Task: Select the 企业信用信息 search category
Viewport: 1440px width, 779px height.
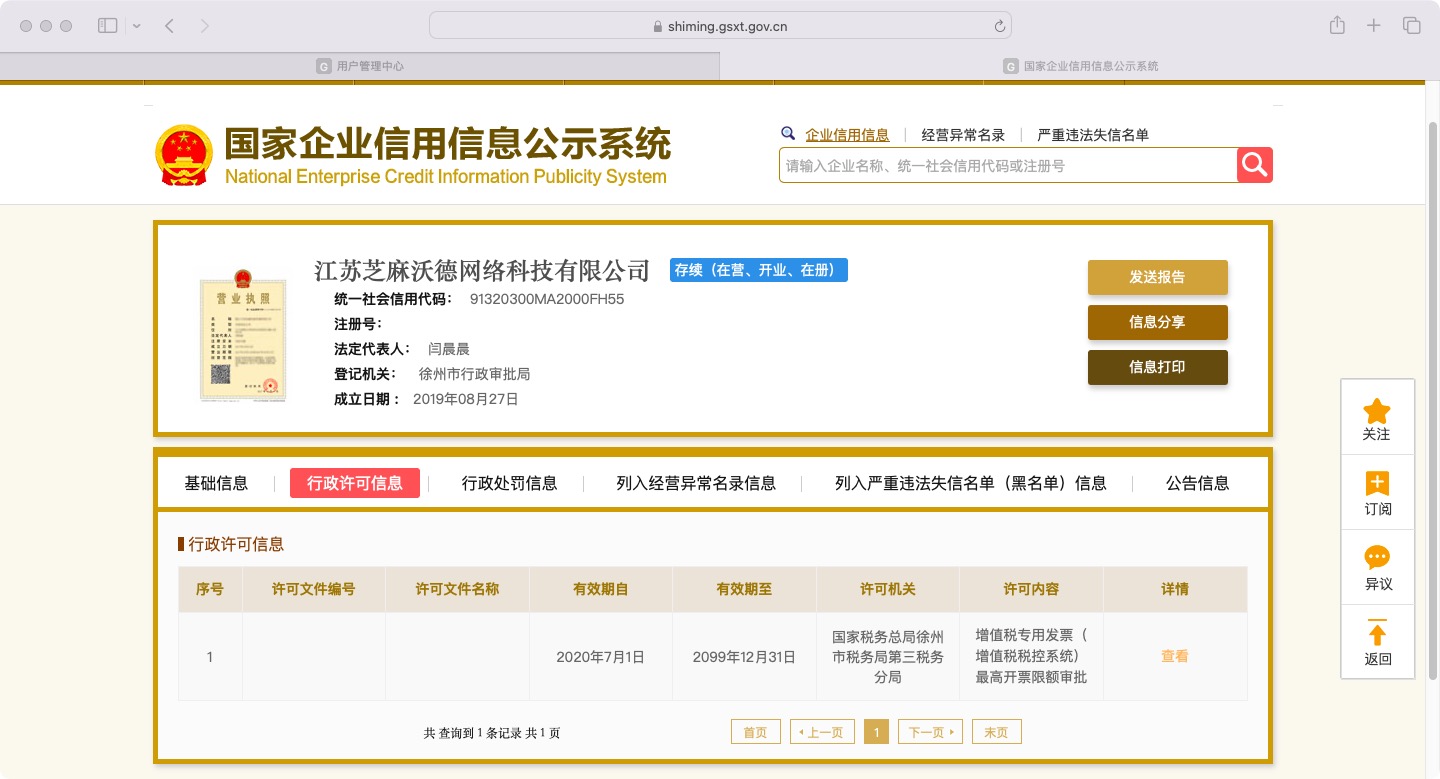Action: point(847,135)
